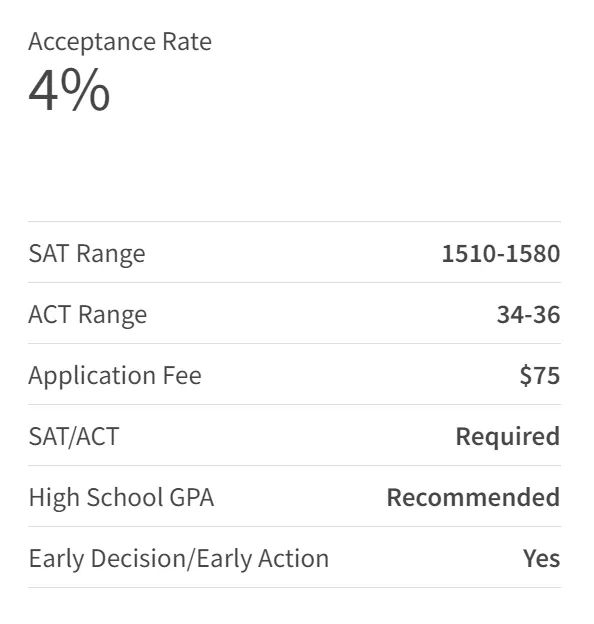Click the divider below Early Decision row
The width and height of the screenshot is (594, 624).
tap(294, 587)
